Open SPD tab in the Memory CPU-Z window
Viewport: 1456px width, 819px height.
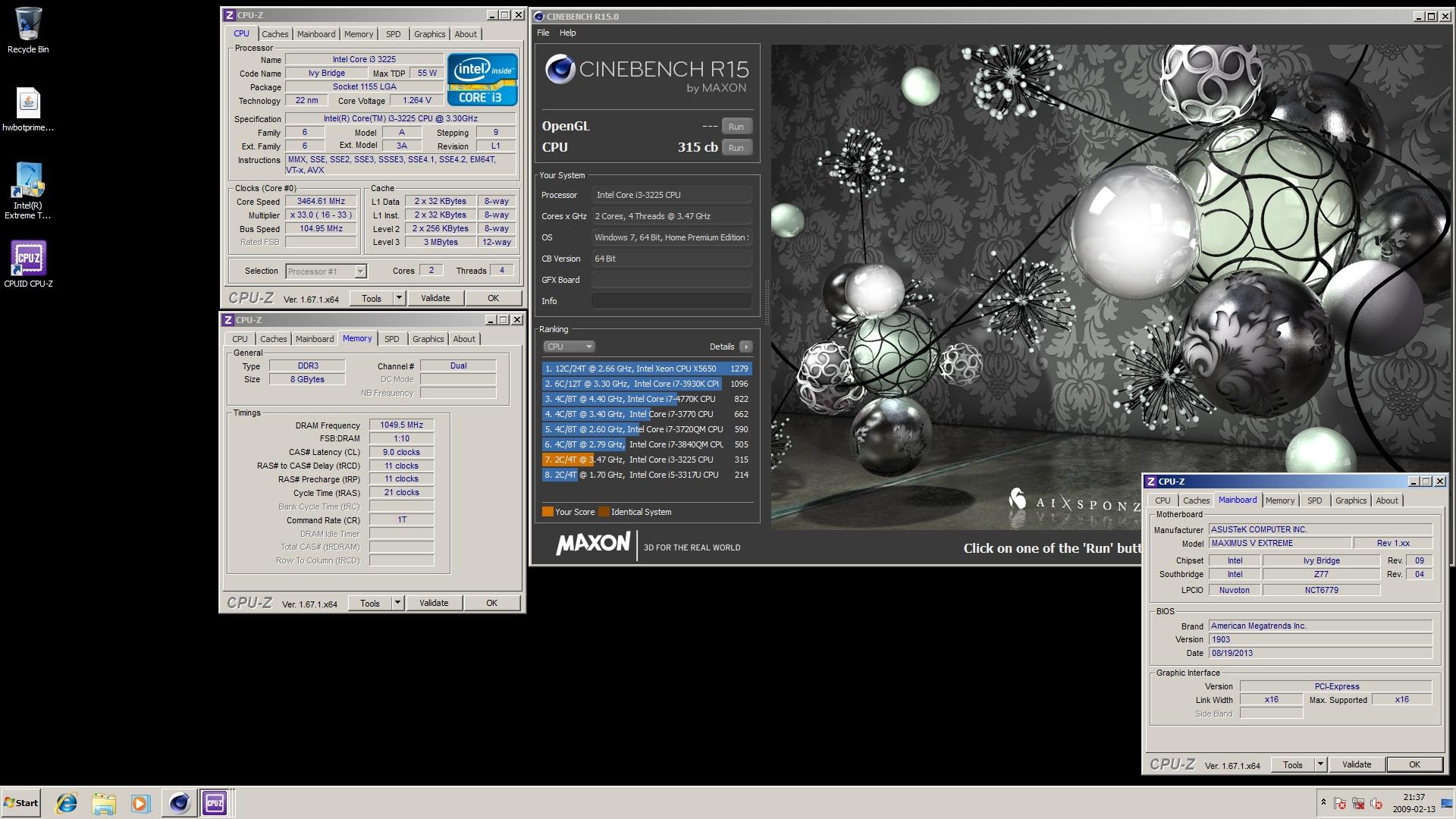(x=391, y=339)
